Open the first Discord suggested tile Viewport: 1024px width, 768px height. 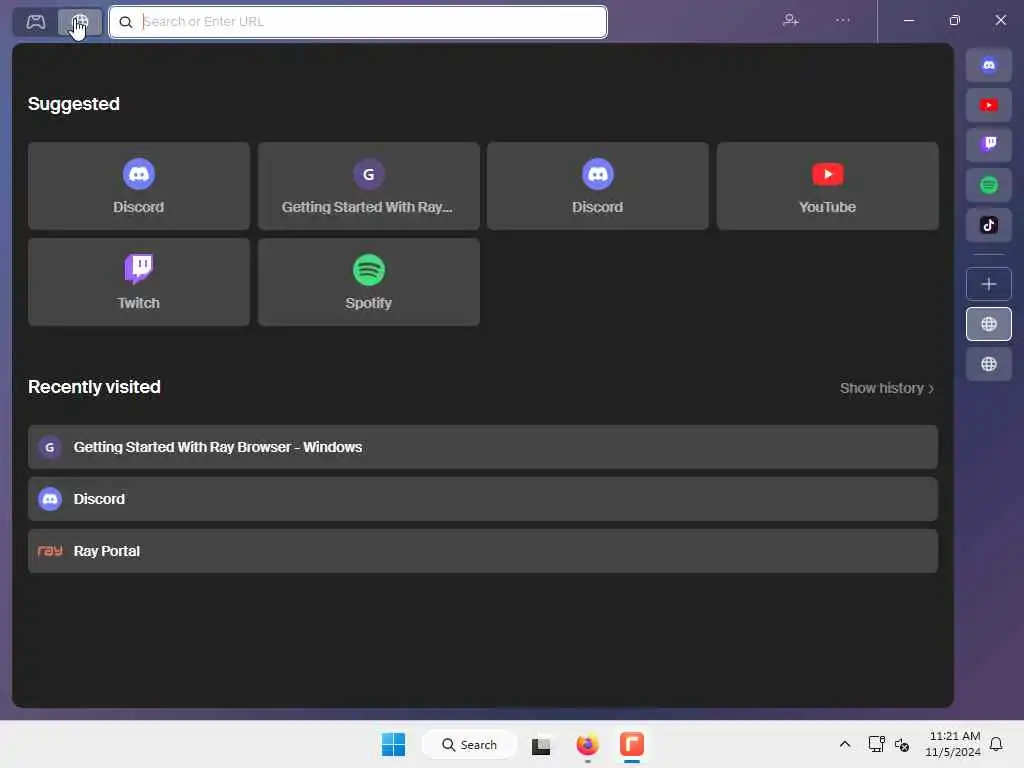pyautogui.click(x=138, y=186)
